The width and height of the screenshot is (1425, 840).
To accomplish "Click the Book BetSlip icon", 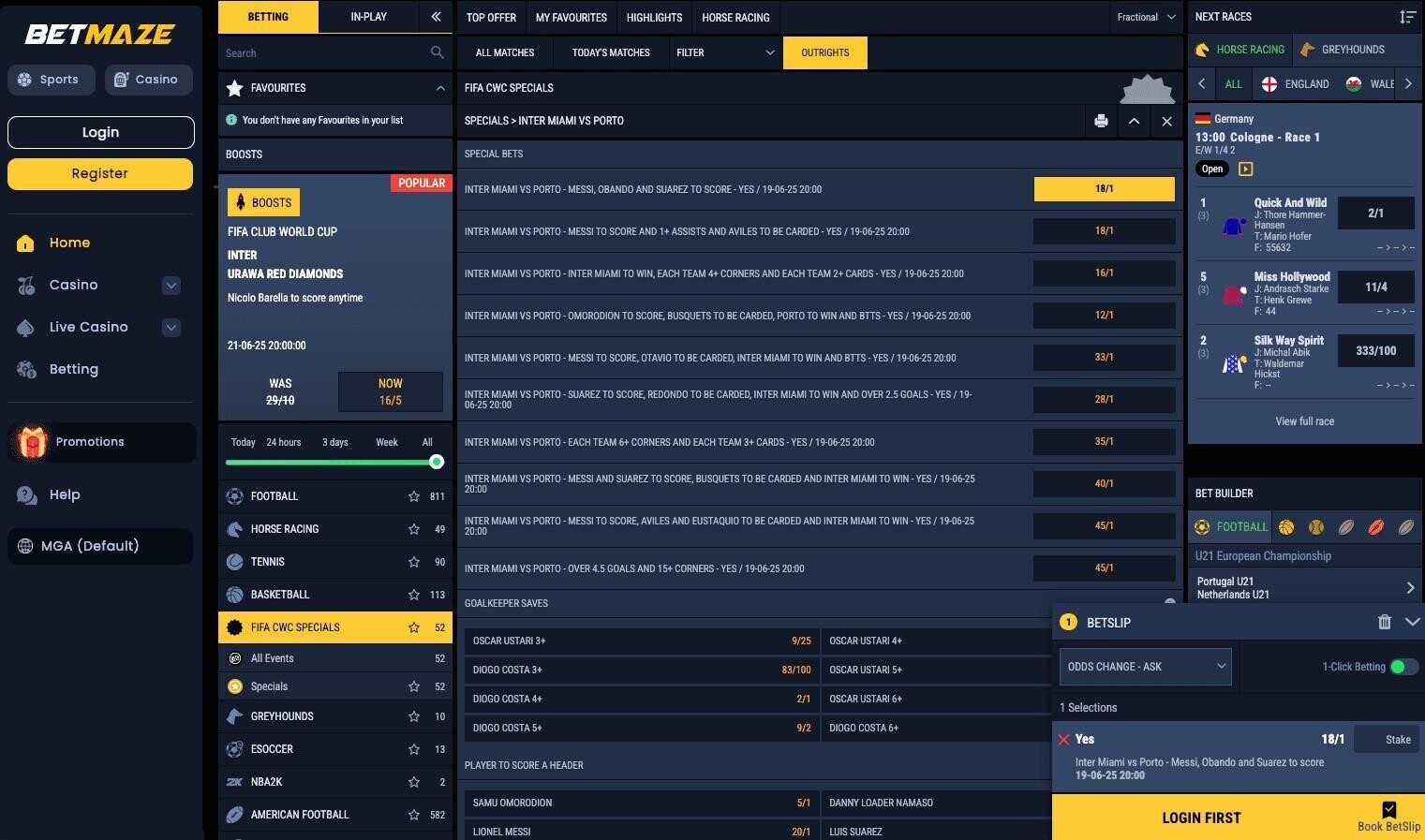I will (x=1388, y=810).
